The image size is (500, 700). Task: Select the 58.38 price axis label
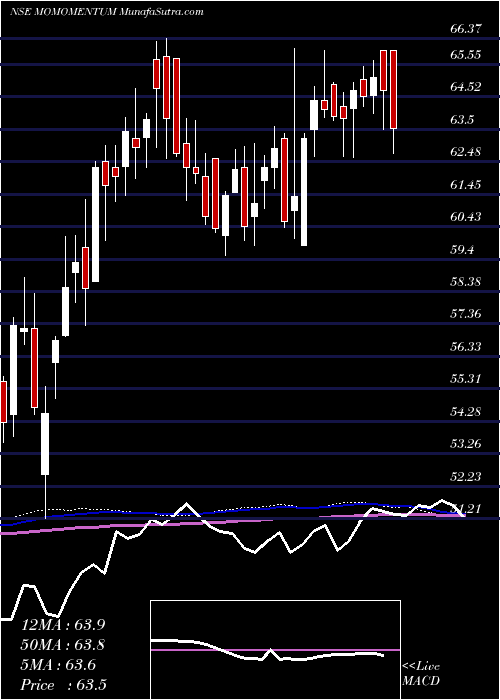(x=466, y=282)
